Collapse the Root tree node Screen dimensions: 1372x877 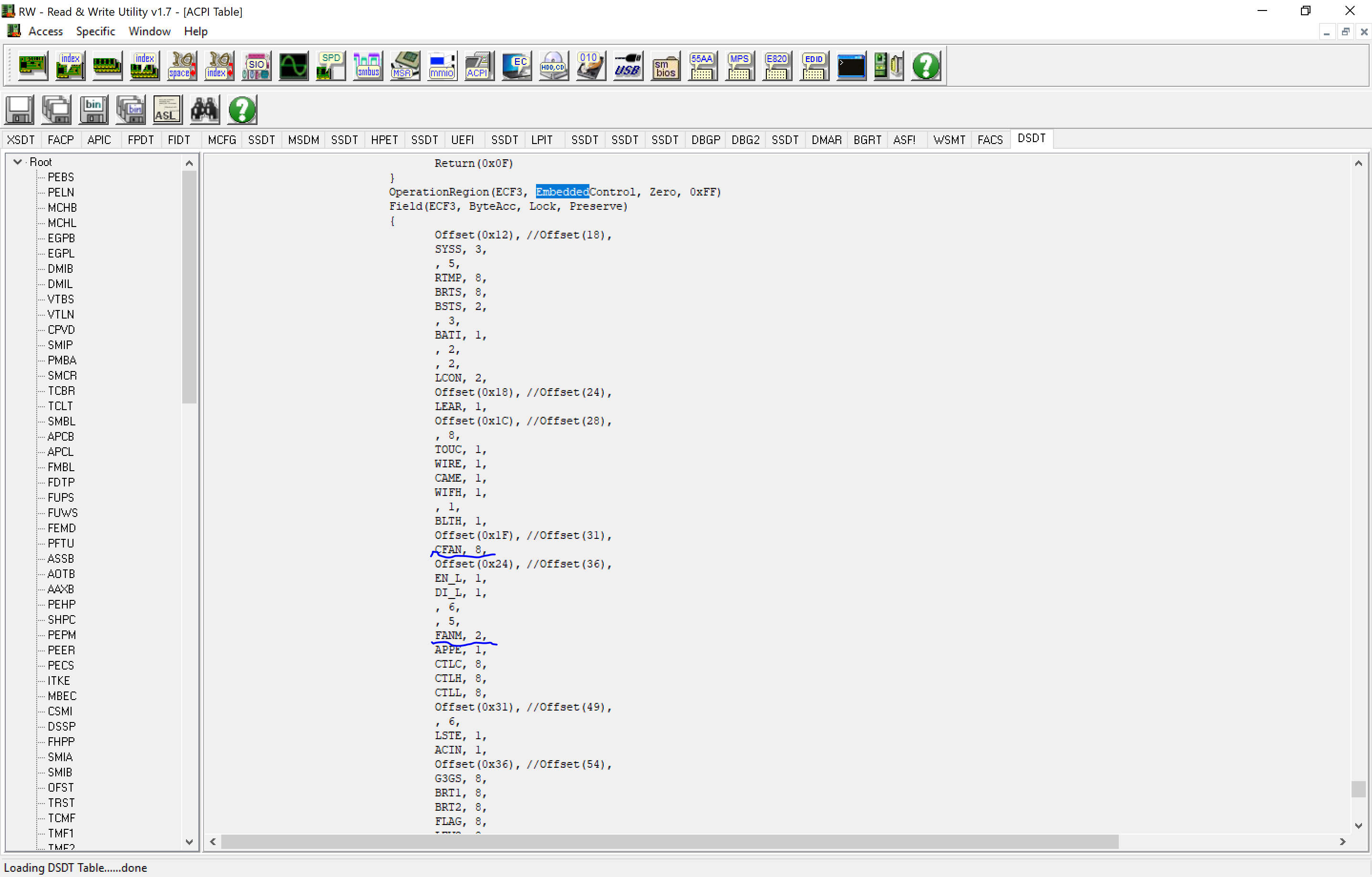click(x=17, y=161)
